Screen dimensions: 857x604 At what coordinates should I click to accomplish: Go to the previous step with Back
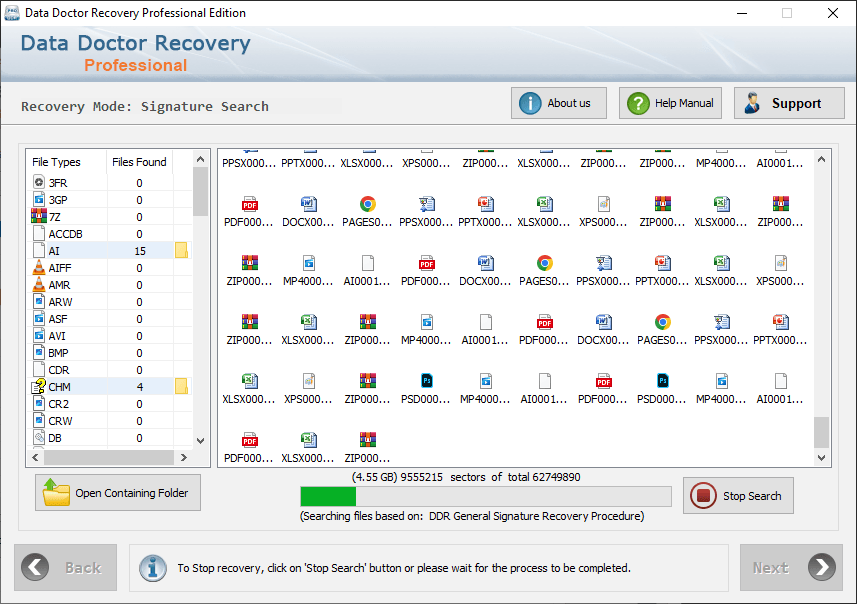[x=66, y=567]
